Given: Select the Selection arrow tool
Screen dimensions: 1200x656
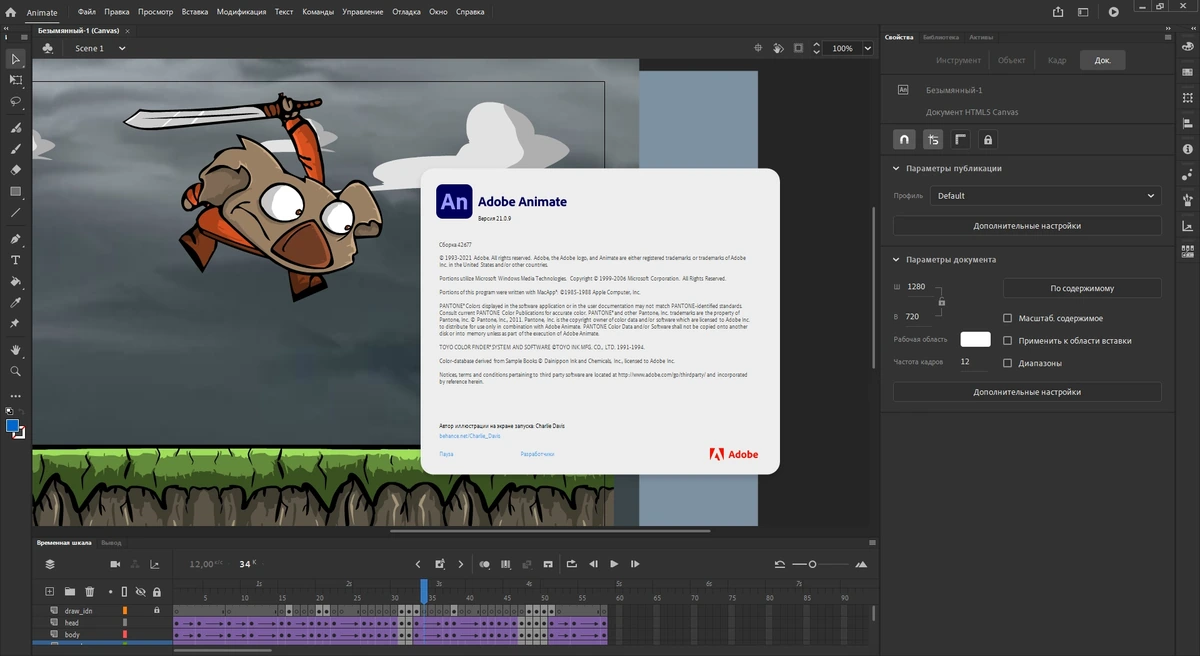Looking at the screenshot, I should click(x=15, y=59).
